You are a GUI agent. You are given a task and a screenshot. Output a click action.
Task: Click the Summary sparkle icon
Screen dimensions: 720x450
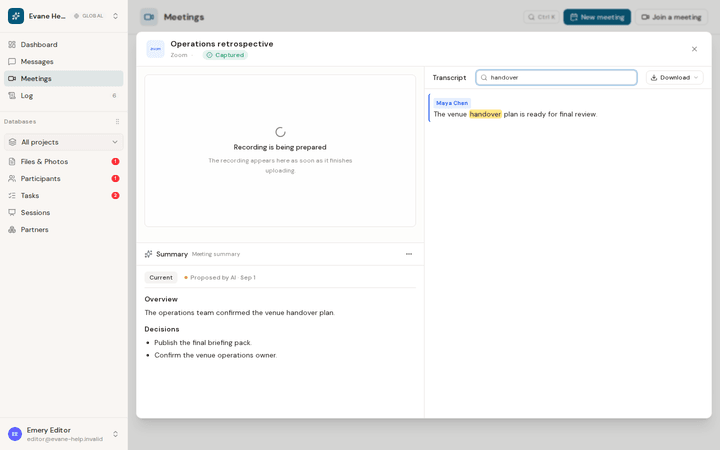pyautogui.click(x=148, y=254)
